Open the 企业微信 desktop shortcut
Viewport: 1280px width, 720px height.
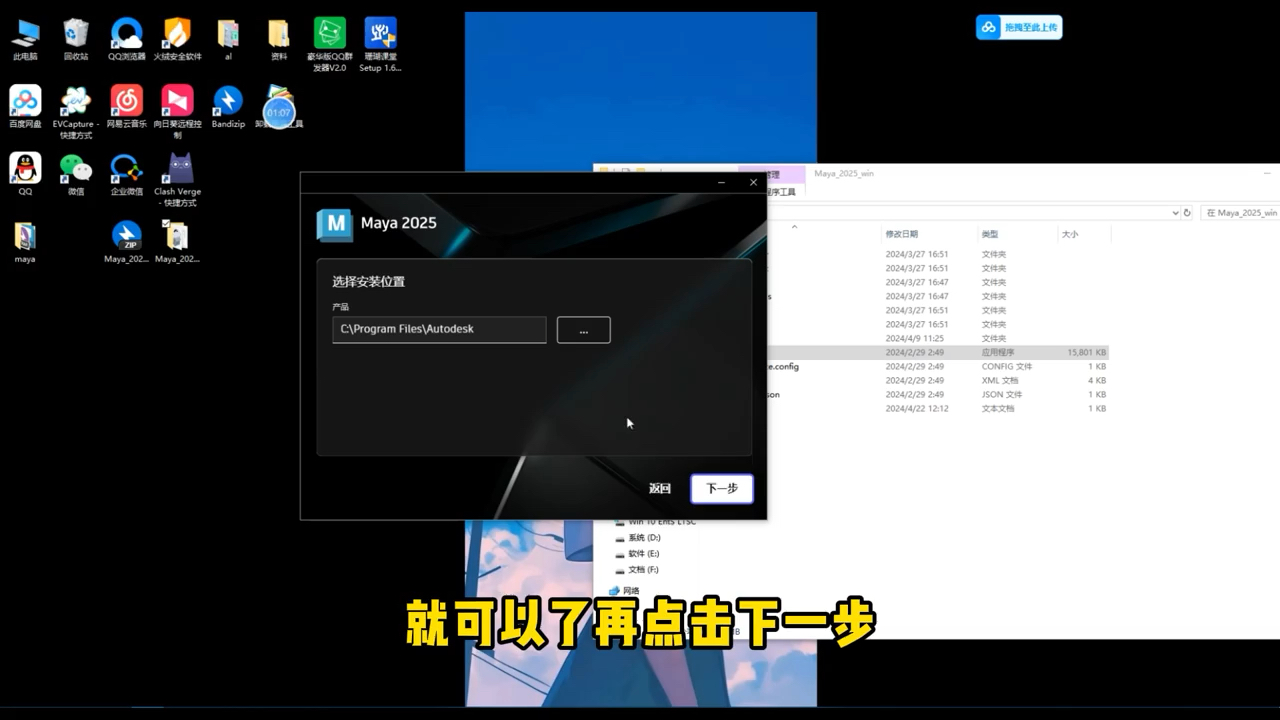tap(127, 174)
